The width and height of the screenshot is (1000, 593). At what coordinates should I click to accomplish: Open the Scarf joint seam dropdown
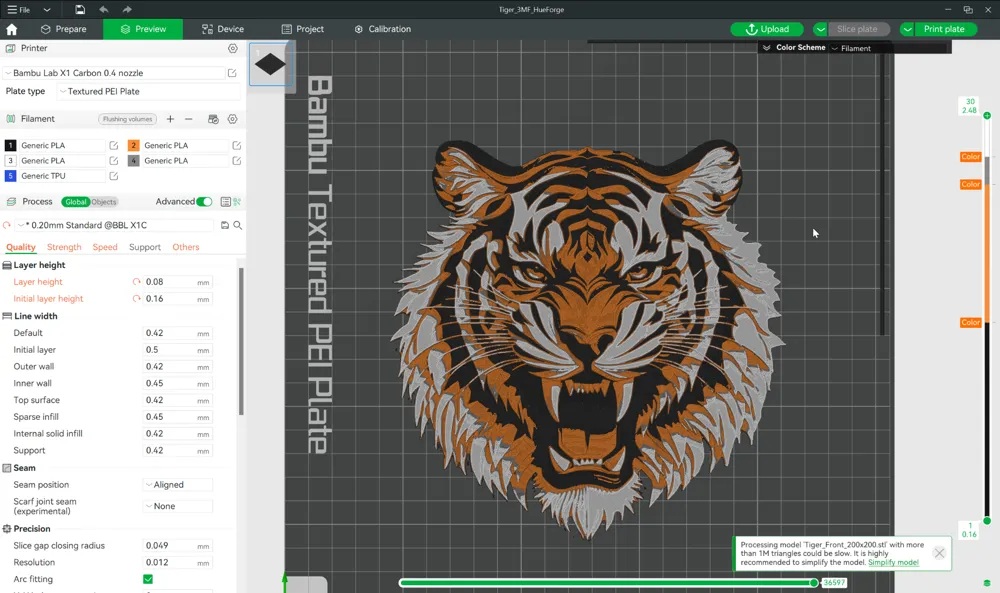178,506
